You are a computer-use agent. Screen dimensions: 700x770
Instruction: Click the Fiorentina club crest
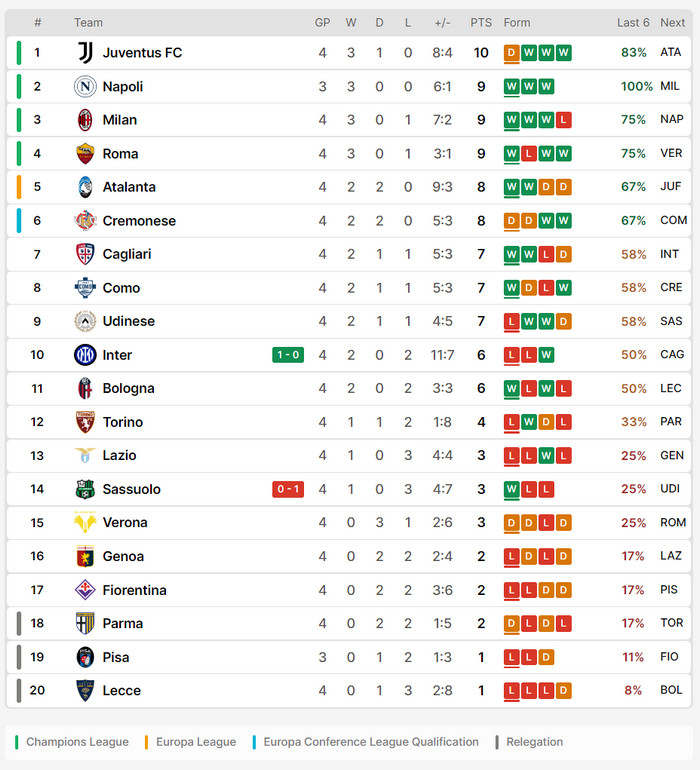click(x=85, y=590)
